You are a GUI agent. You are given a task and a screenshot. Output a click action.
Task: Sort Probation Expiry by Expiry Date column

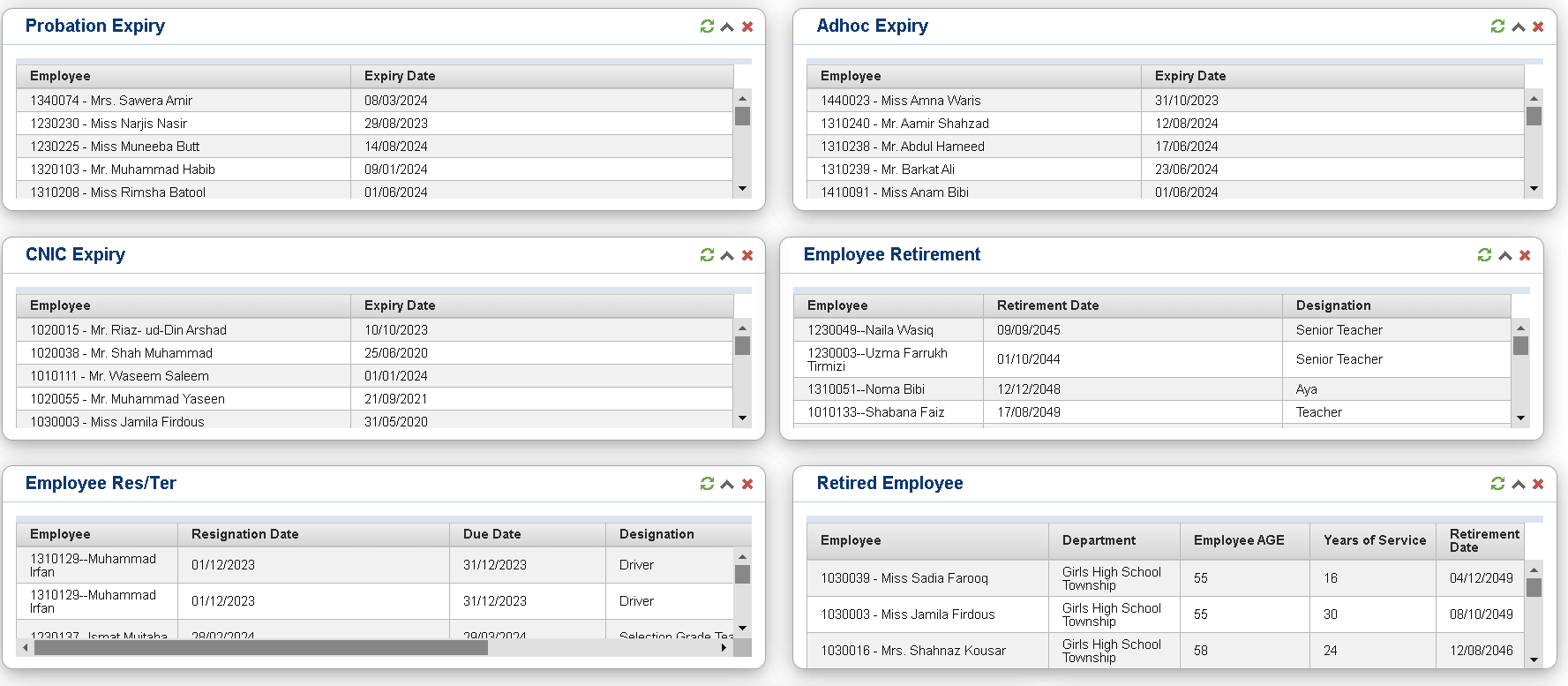400,76
